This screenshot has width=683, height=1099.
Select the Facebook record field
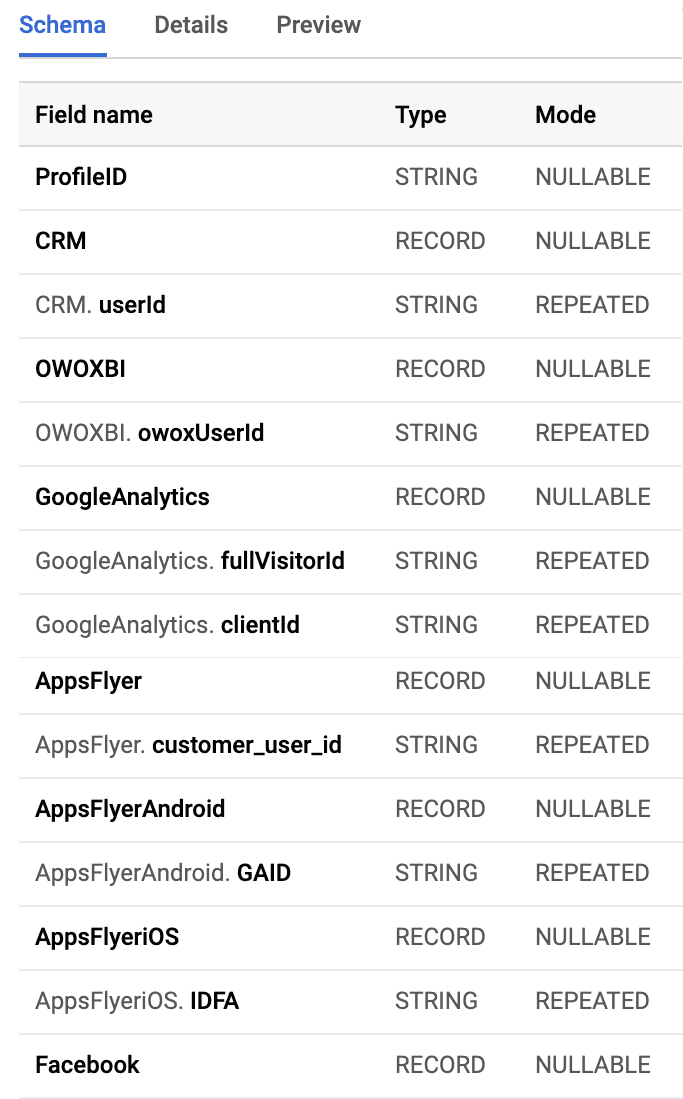pyautogui.click(x=87, y=1065)
